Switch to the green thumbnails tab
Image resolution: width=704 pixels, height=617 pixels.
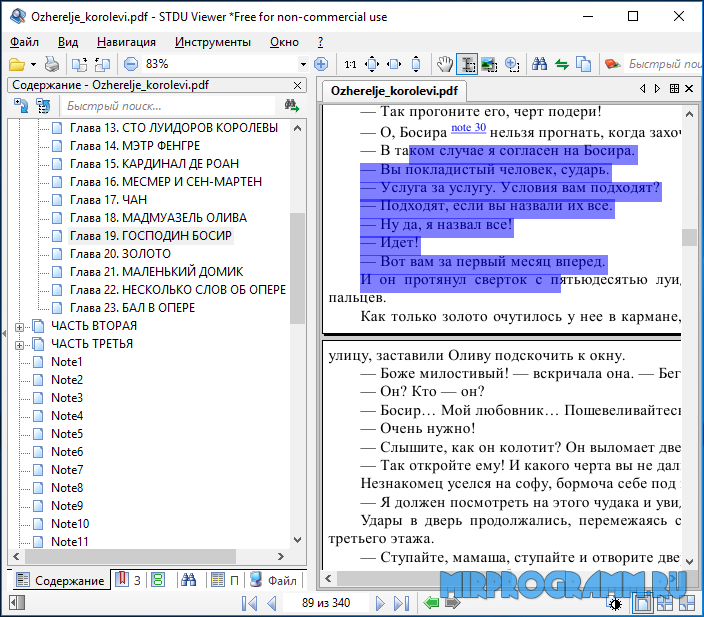158,580
